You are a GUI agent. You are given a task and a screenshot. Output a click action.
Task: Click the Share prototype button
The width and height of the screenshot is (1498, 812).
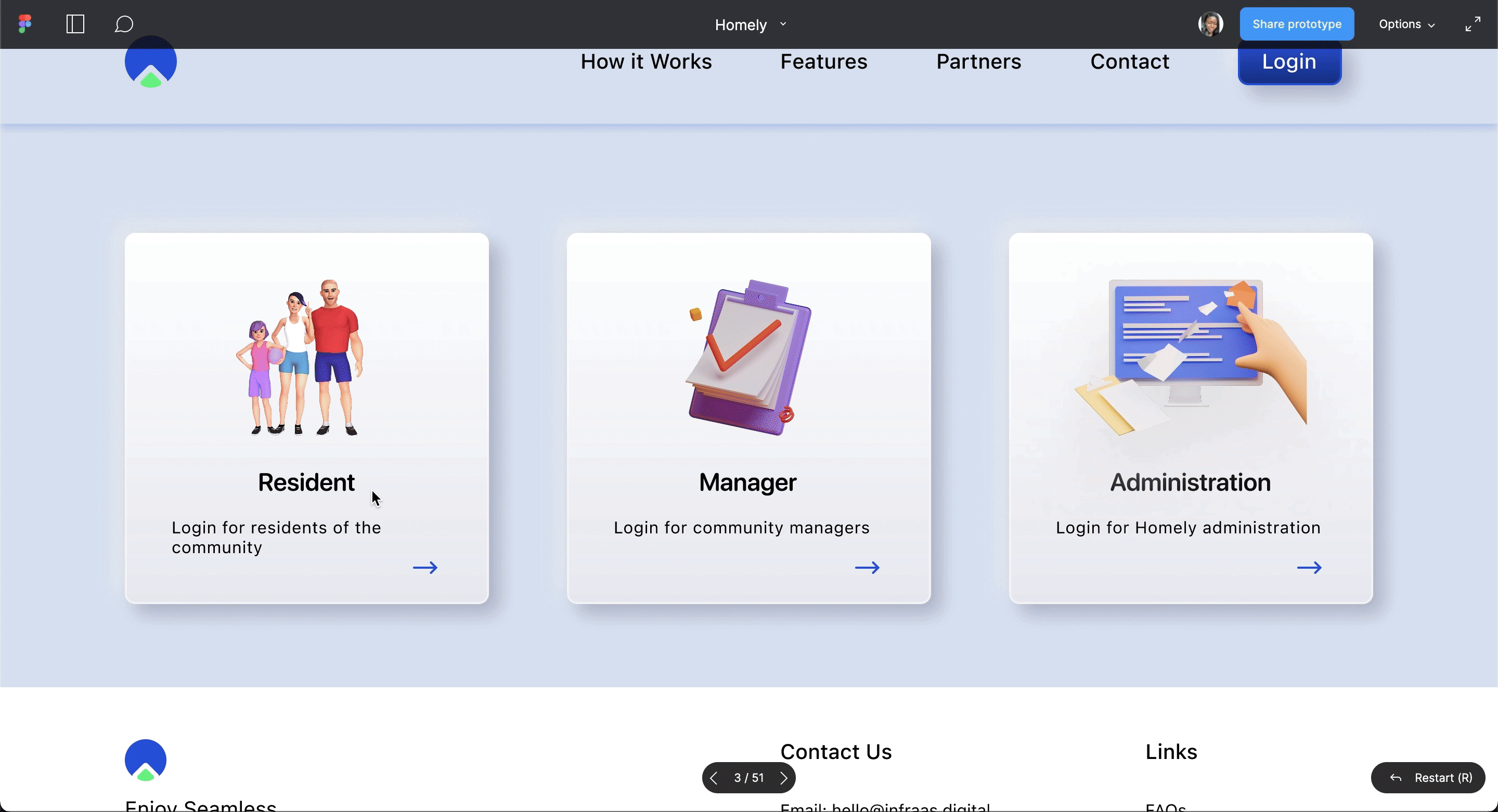(x=1296, y=24)
